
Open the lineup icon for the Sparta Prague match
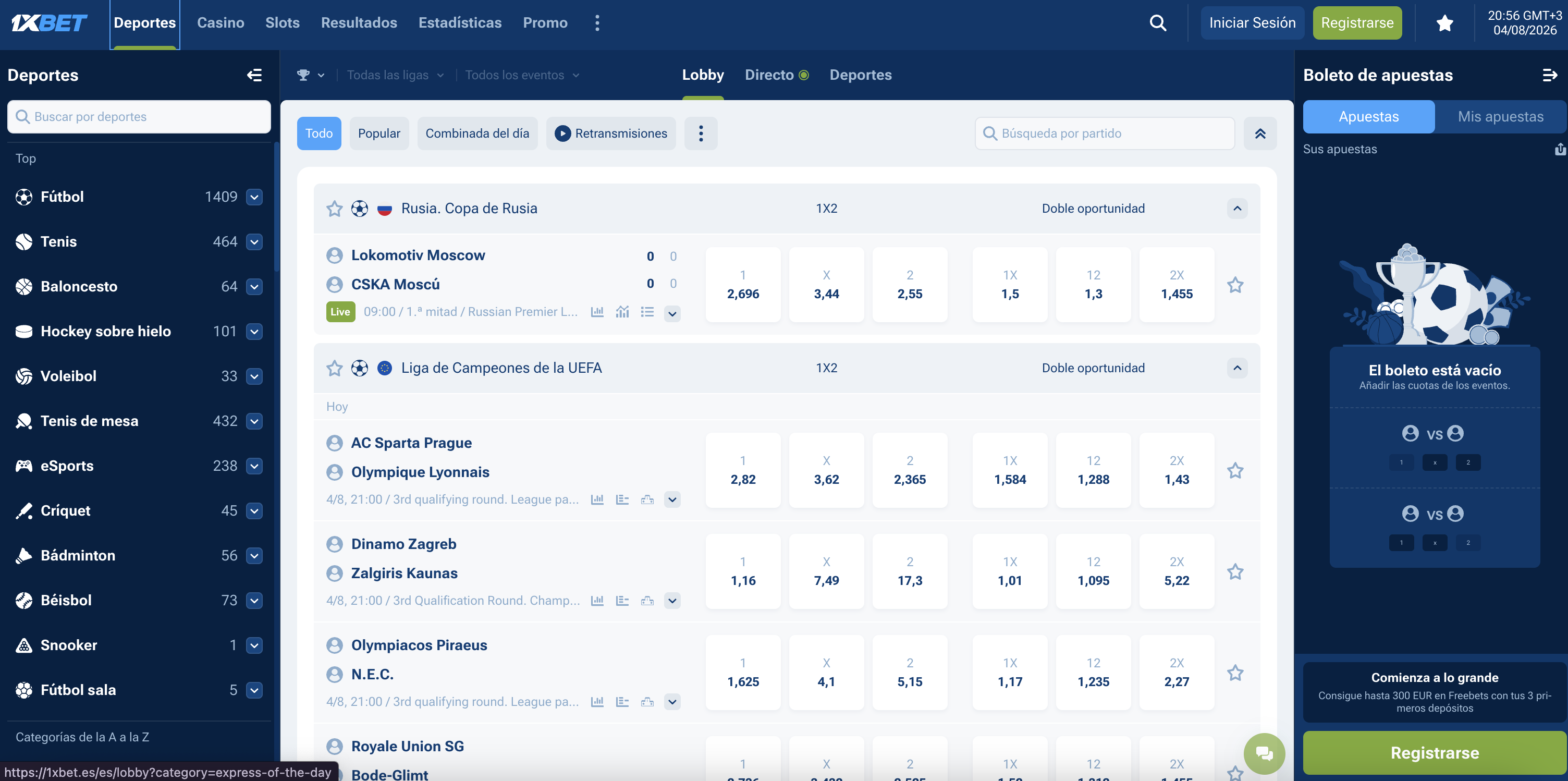click(622, 499)
